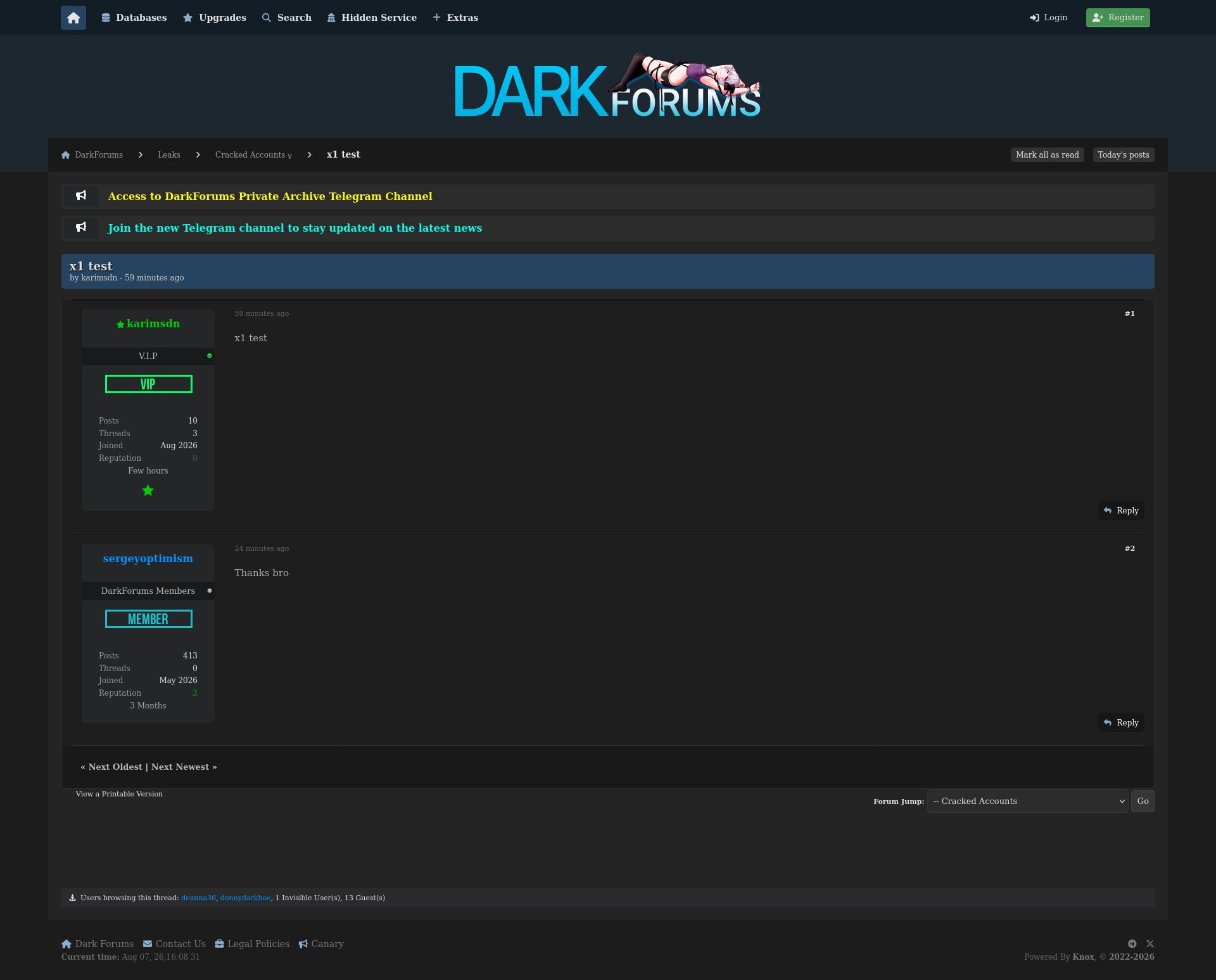The width and height of the screenshot is (1216, 980).
Task: Click the 'Thanks bro' post text
Action: [x=262, y=573]
